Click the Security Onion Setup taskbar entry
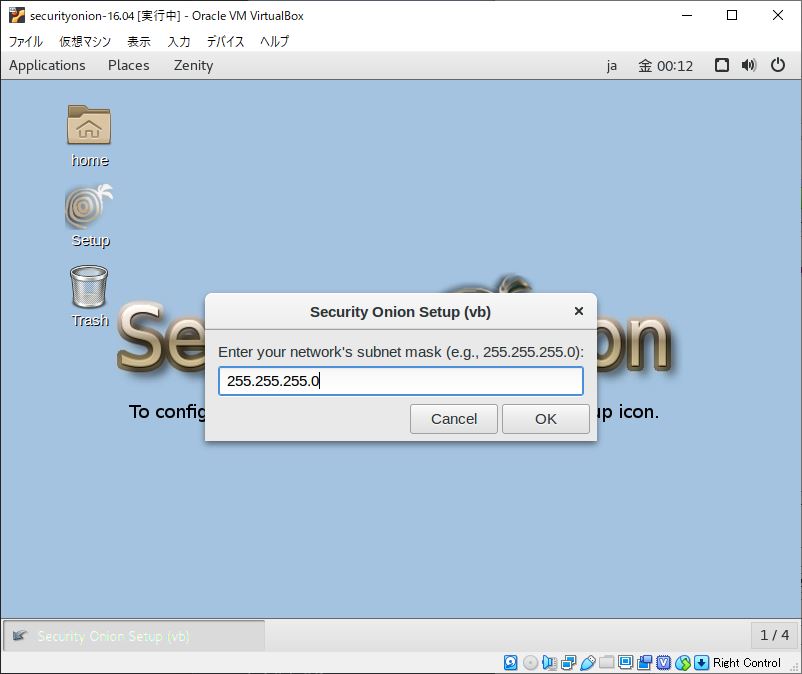Viewport: 802px width, 674px height. coord(134,636)
